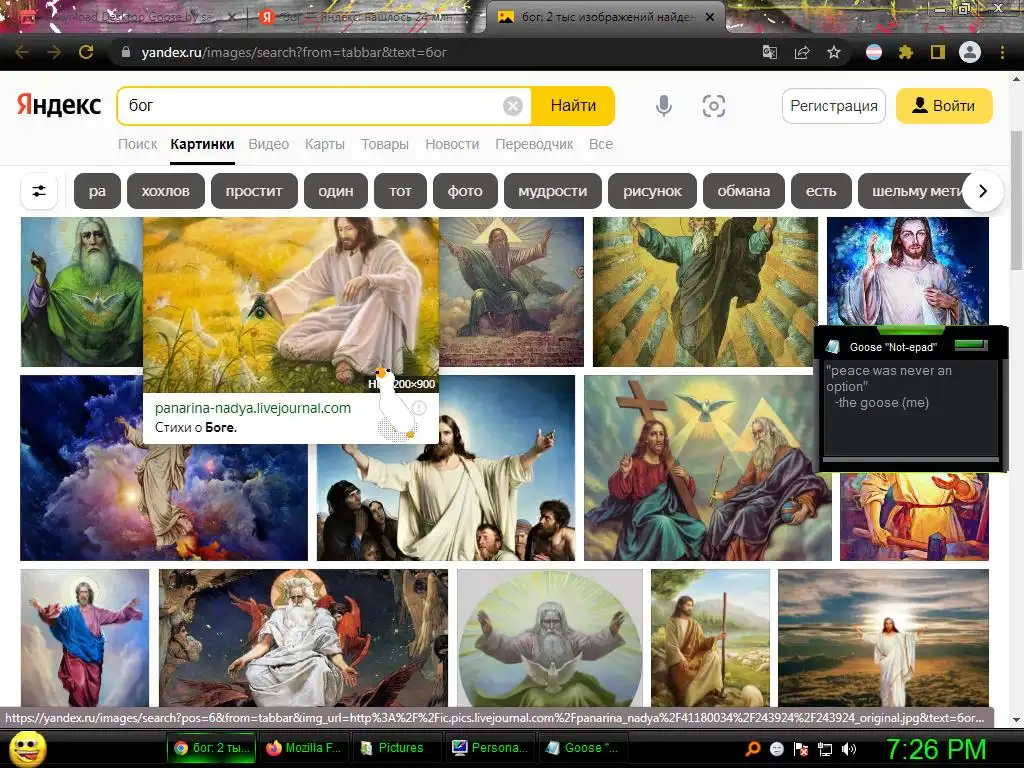Screen dimensions: 1024x768
Task: Open the Товары section
Action: (x=385, y=144)
